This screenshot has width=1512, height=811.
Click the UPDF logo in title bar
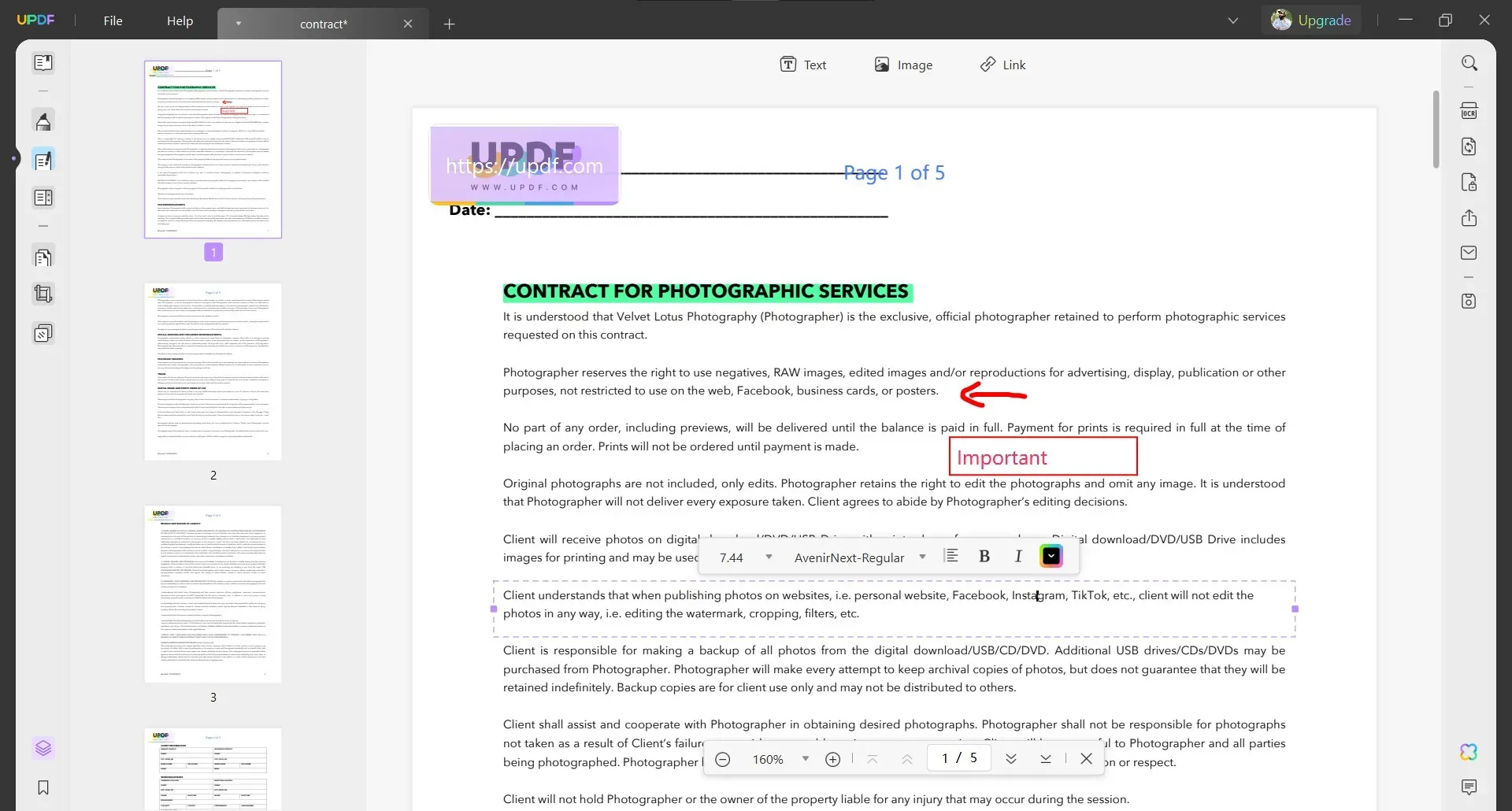[36, 20]
